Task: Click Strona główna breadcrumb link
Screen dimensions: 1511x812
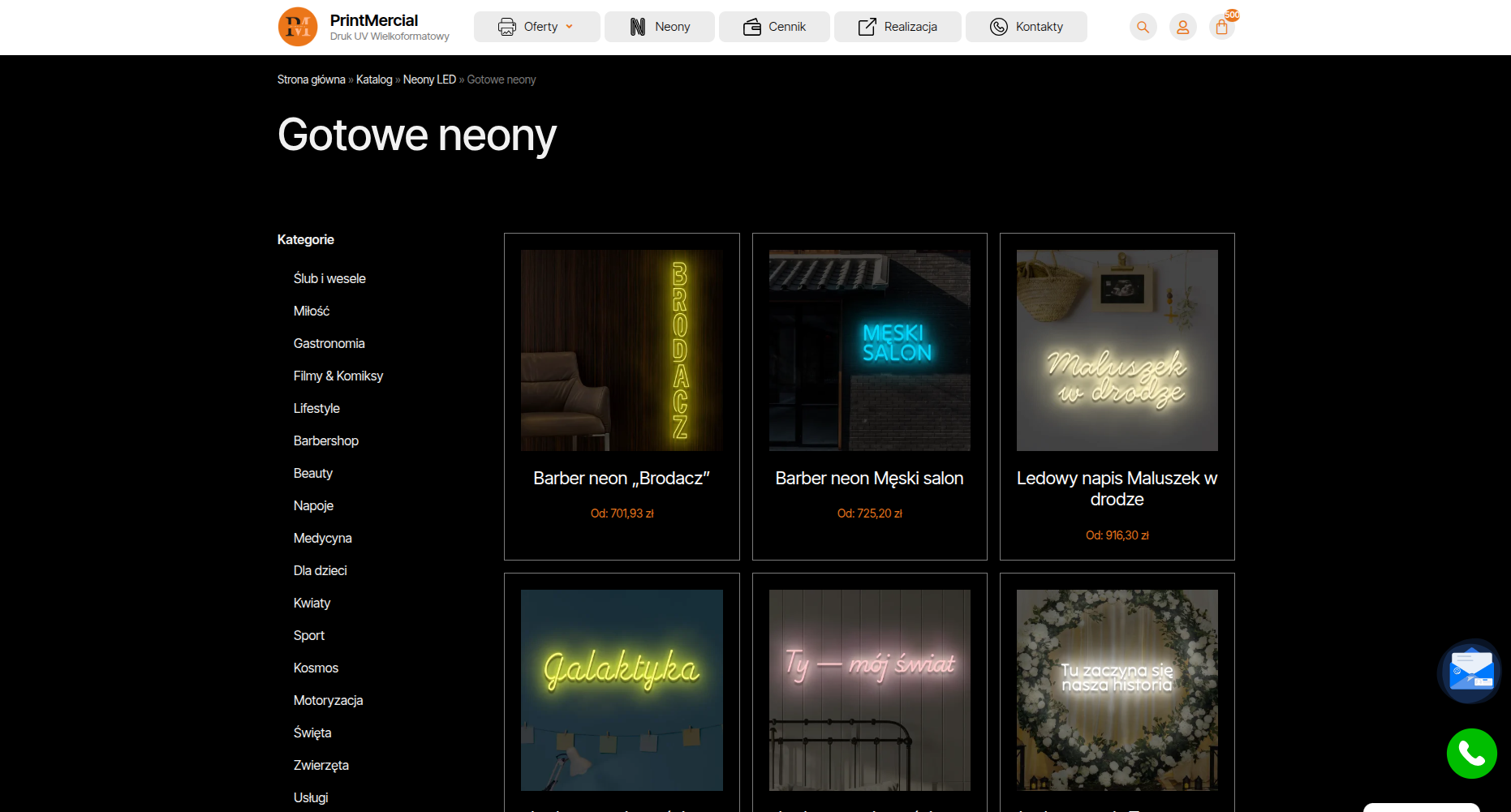Action: click(311, 79)
